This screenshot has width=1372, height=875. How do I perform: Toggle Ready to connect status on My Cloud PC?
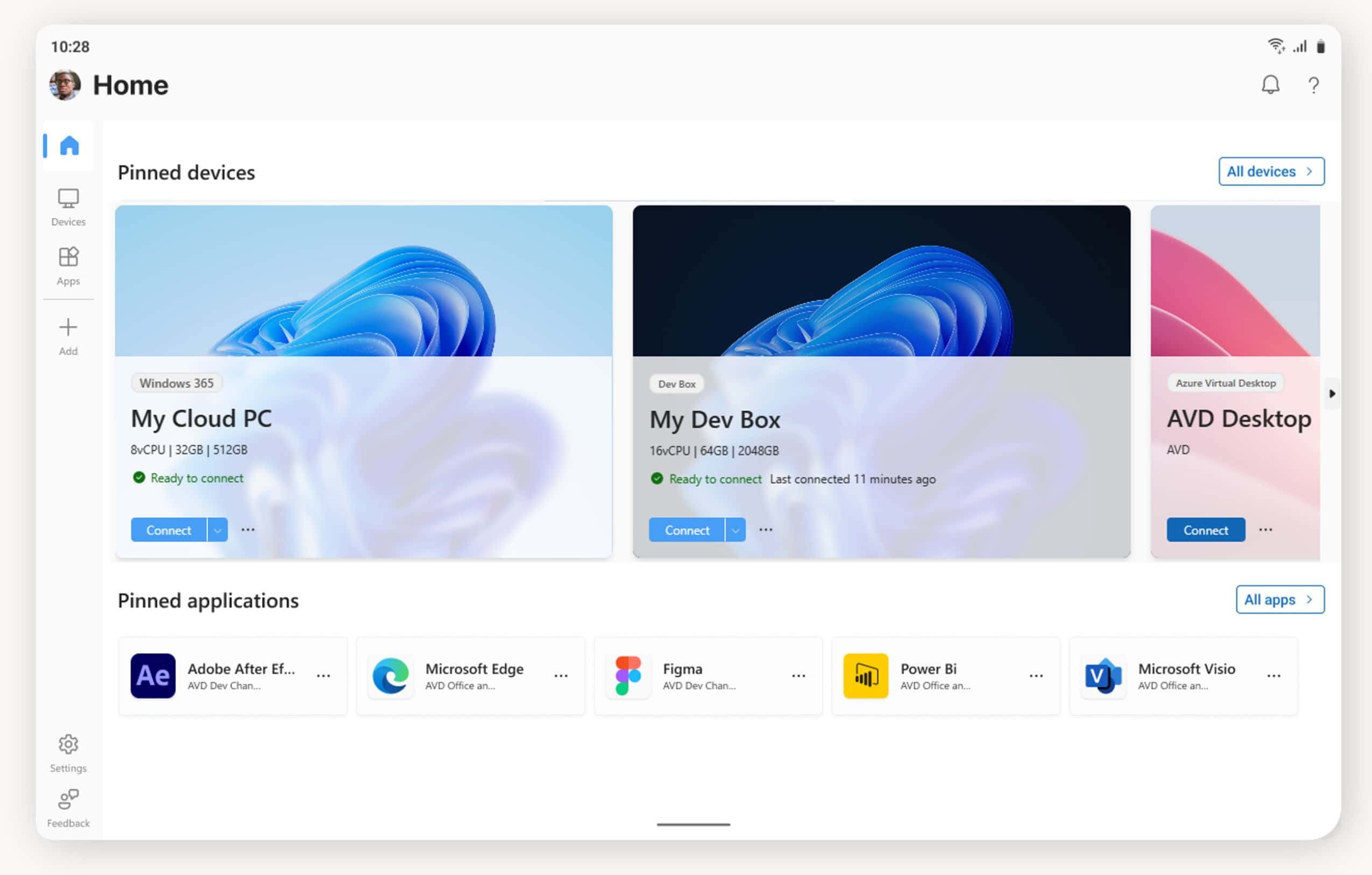(x=186, y=477)
